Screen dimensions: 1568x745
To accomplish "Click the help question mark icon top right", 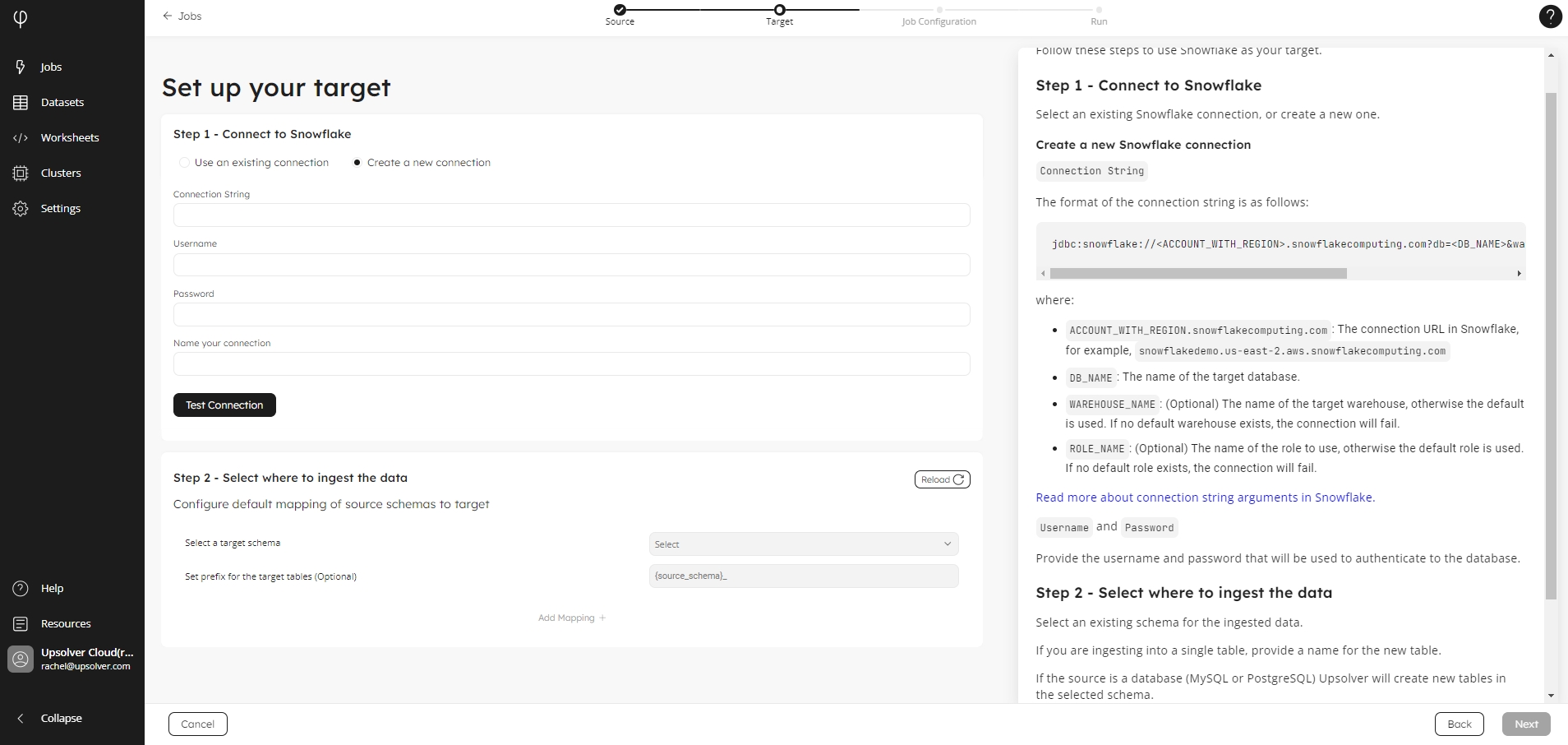I will tap(1549, 16).
